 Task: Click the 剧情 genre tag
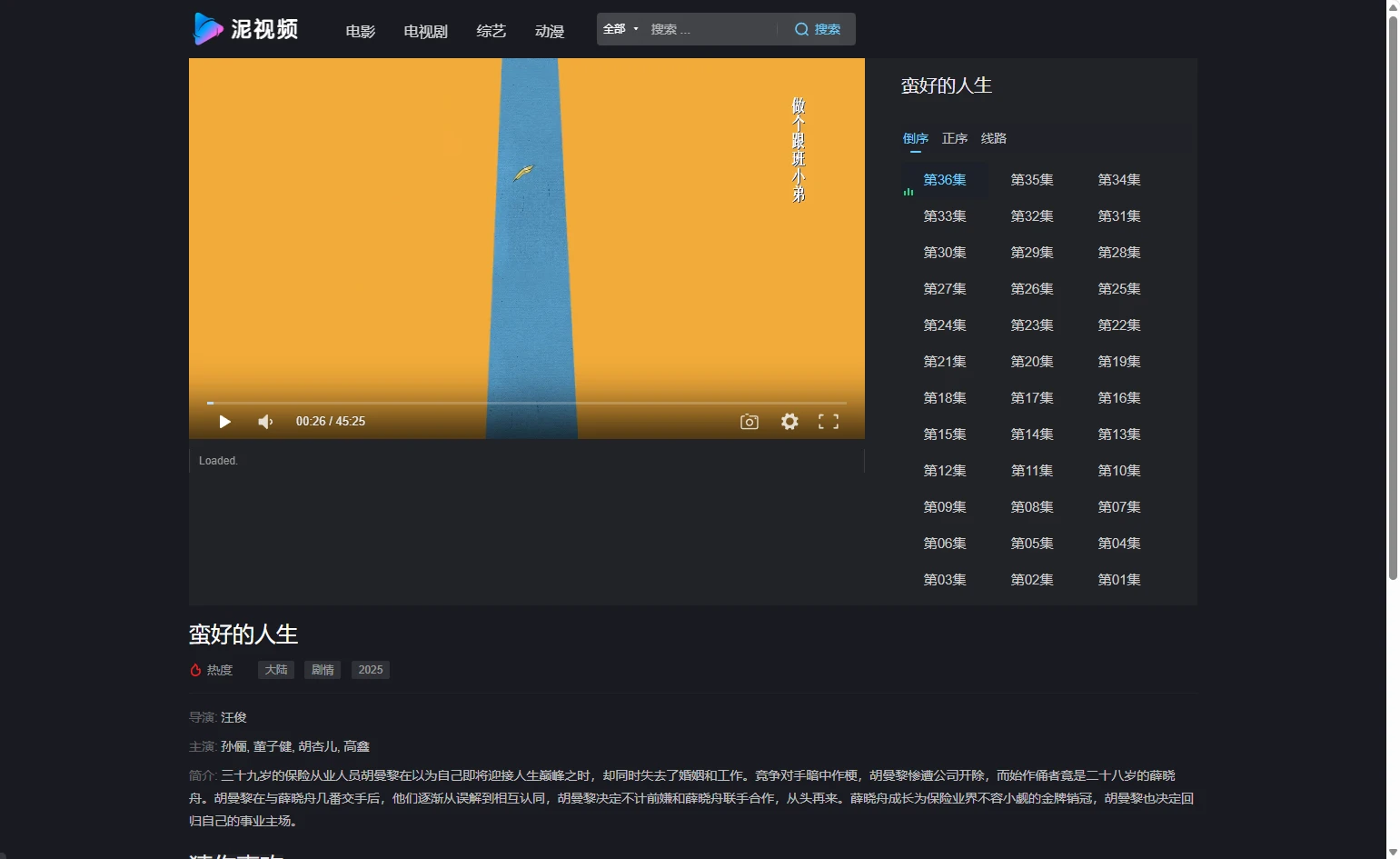[x=323, y=670]
